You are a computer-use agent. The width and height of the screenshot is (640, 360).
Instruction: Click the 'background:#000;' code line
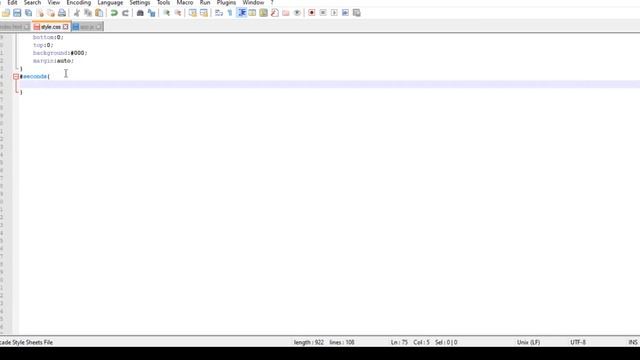pyautogui.click(x=60, y=53)
